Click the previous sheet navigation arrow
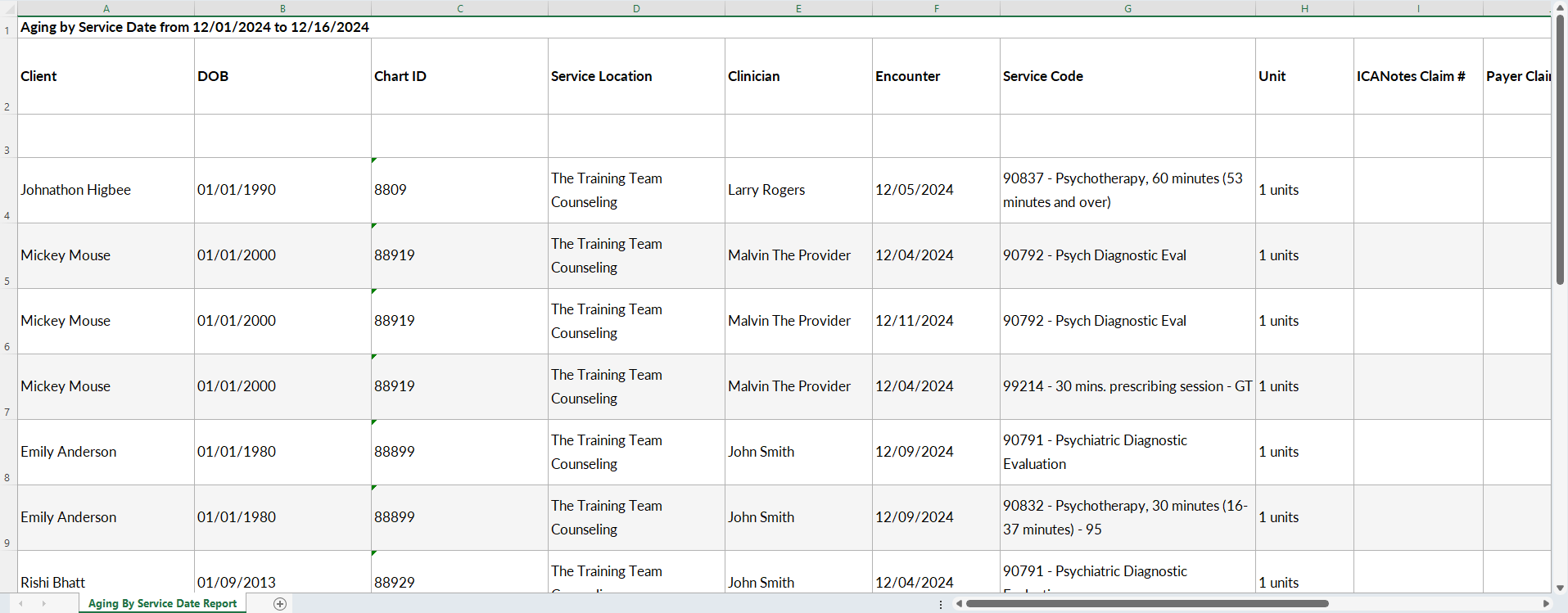 [20, 604]
